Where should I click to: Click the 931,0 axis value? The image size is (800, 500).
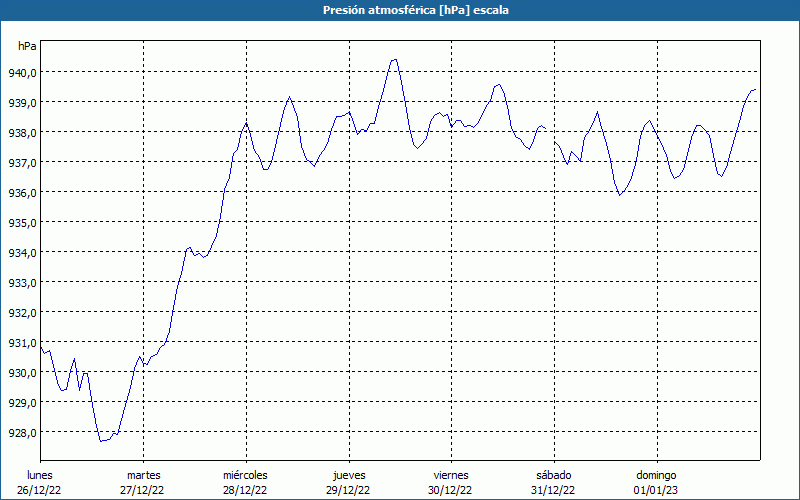pos(22,342)
